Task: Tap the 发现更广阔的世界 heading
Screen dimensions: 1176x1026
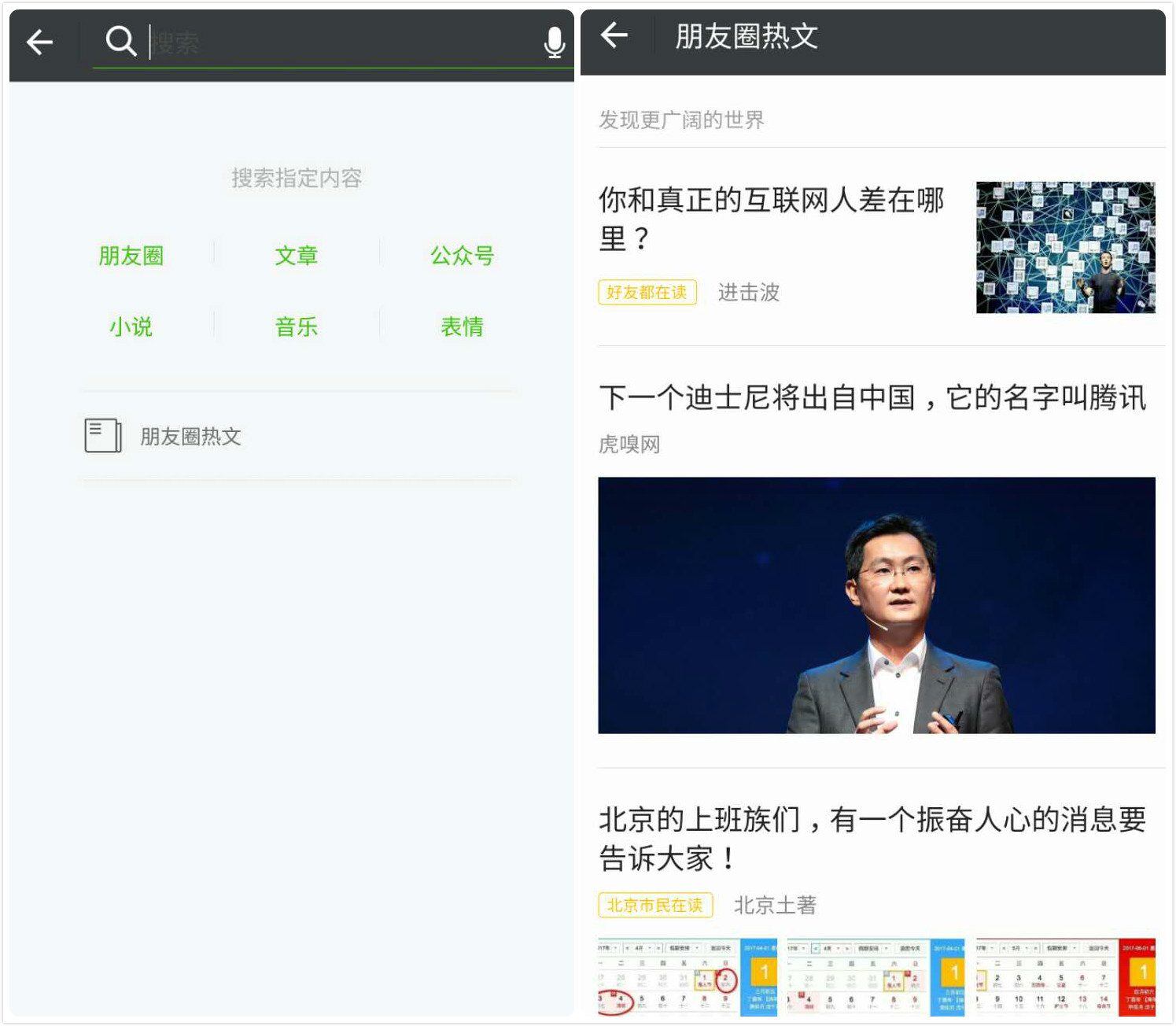Action: (681, 120)
